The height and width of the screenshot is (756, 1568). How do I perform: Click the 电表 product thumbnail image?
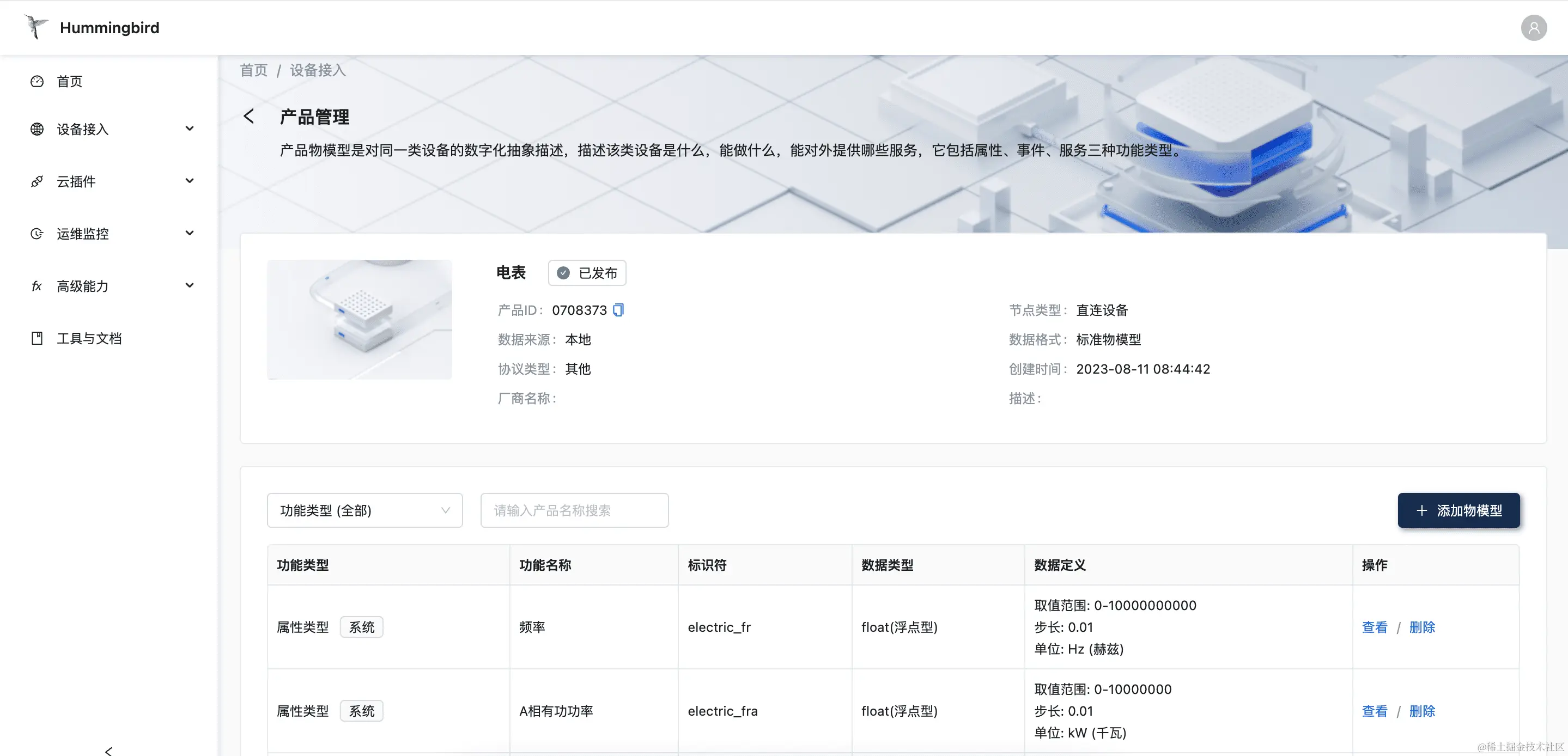coord(359,320)
